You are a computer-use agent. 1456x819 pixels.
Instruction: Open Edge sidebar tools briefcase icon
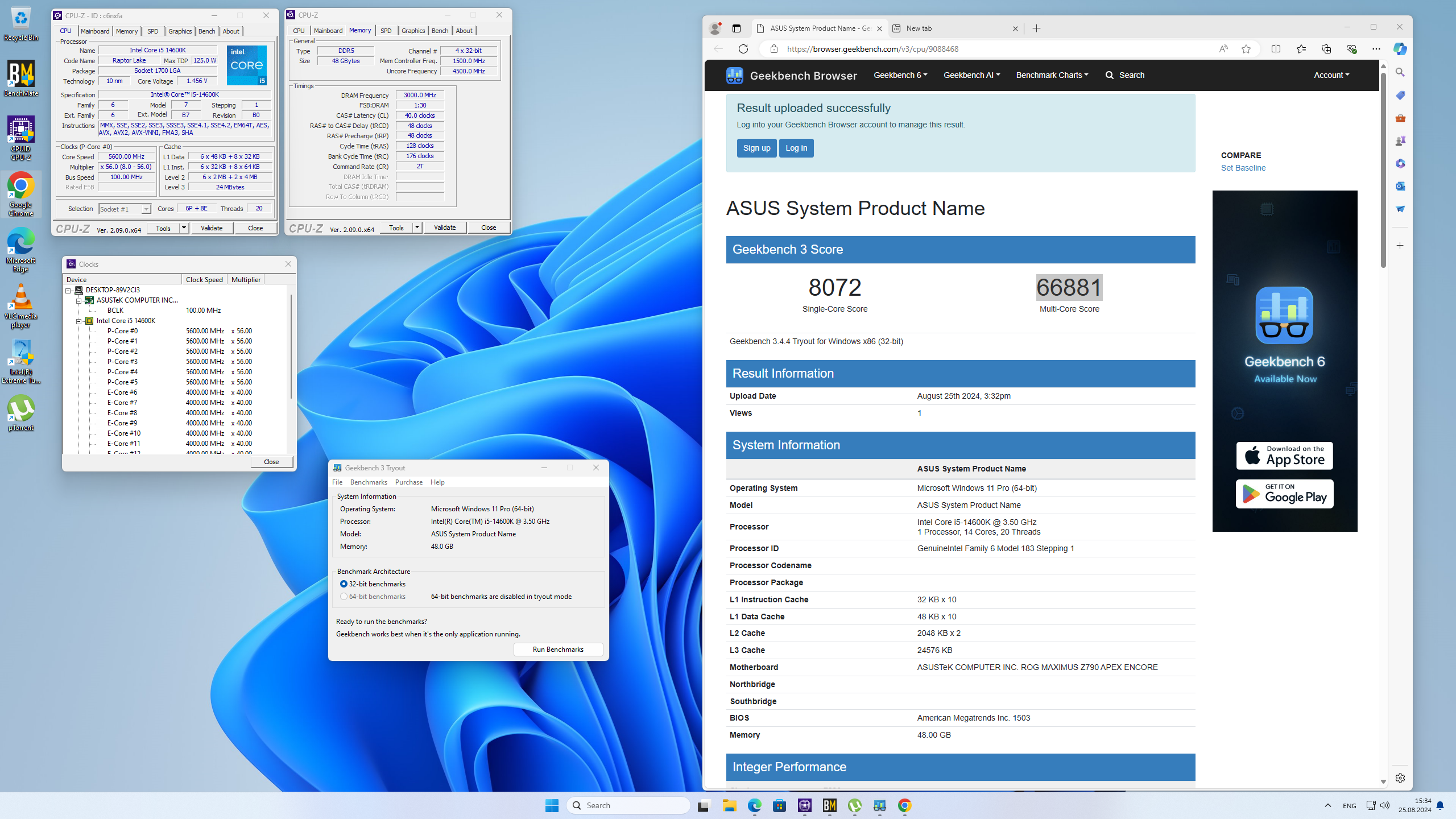coord(1400,118)
